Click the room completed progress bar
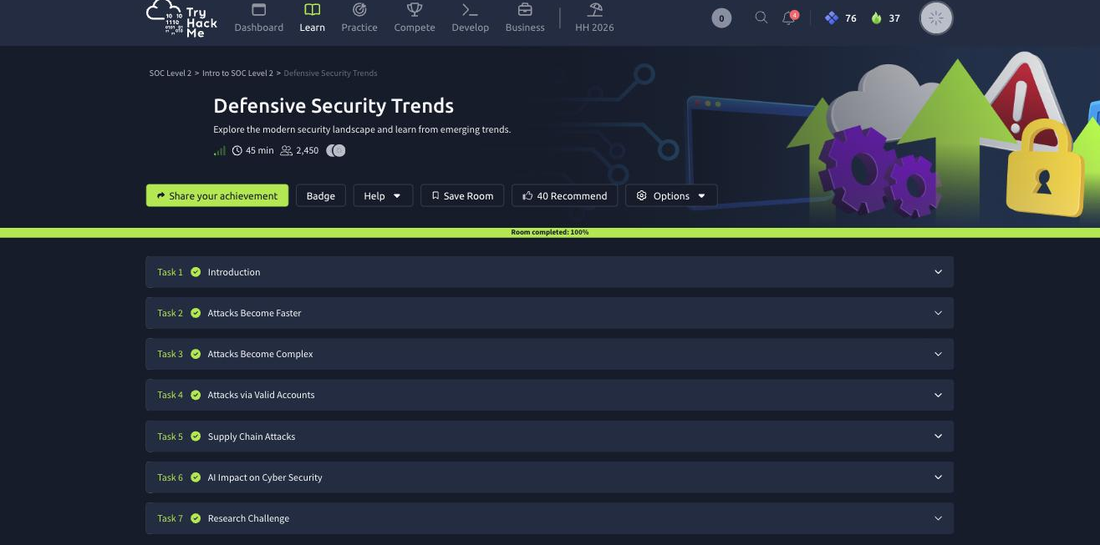 [x=550, y=232]
